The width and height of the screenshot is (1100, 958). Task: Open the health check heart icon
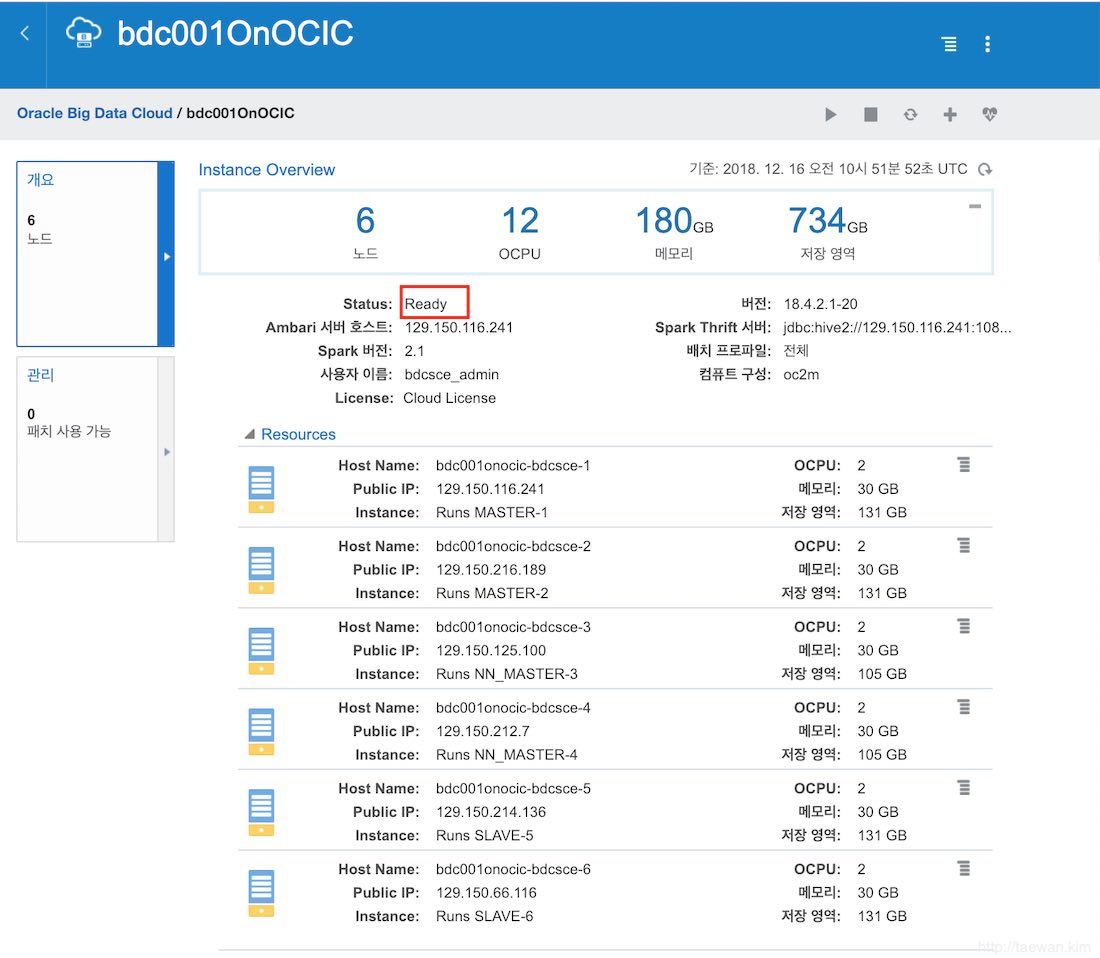(x=989, y=114)
